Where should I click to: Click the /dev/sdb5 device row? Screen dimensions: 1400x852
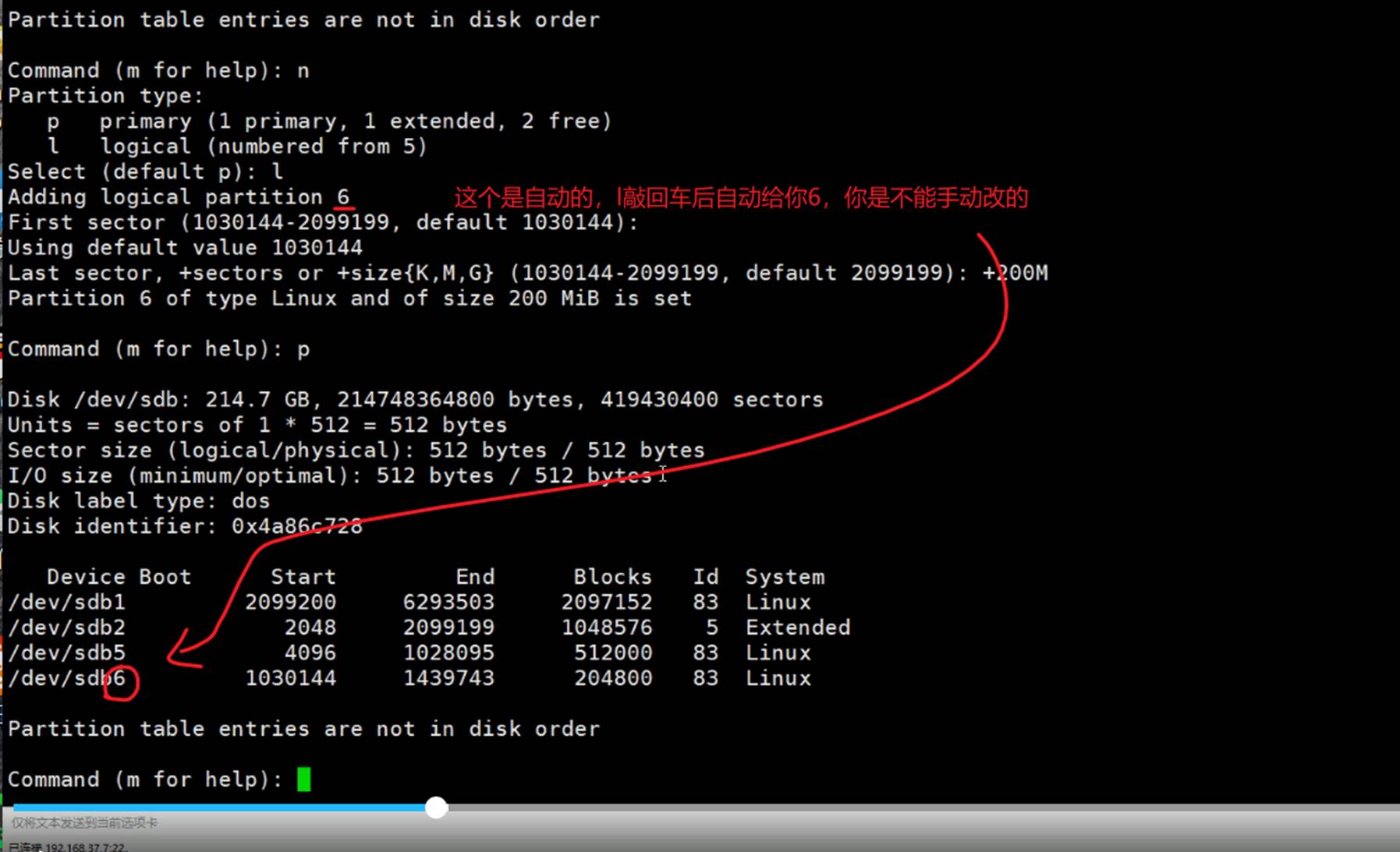point(67,652)
